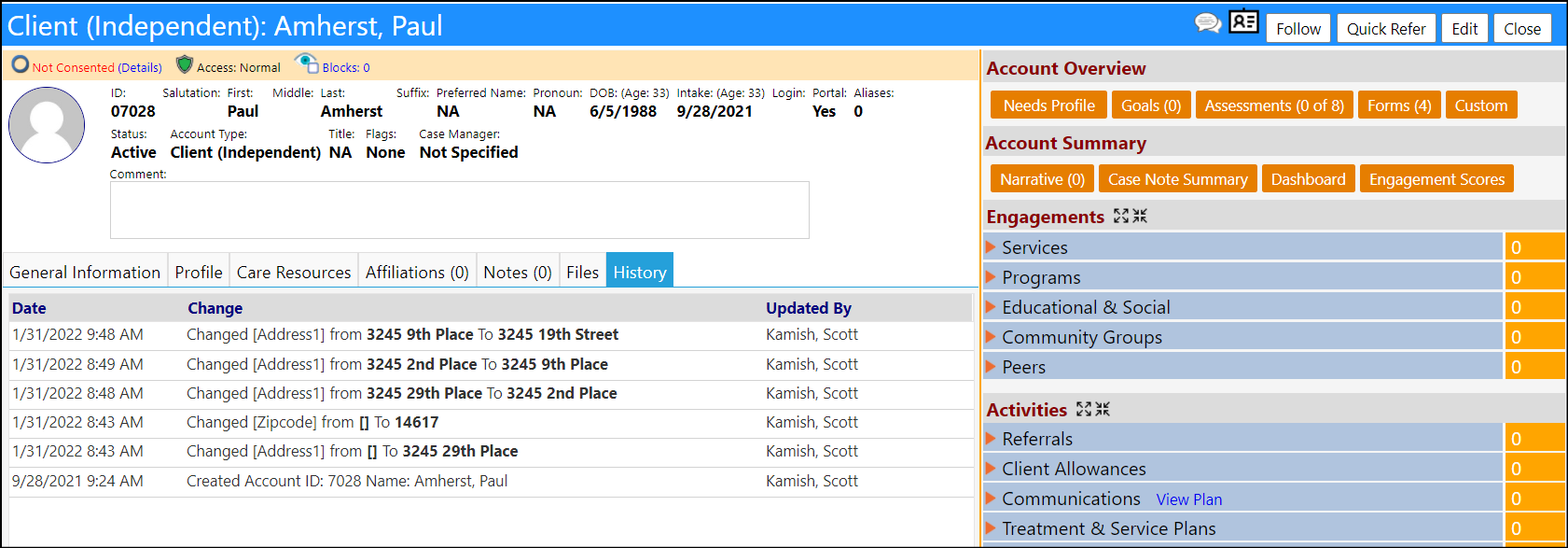Click the Account Type Client (Independent) value

(245, 152)
